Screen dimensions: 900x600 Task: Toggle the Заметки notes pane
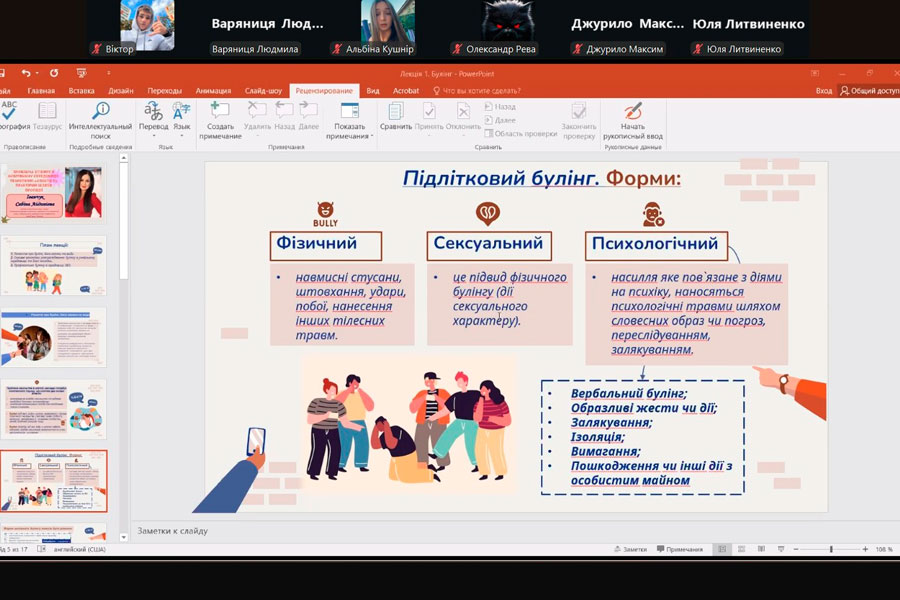pos(629,549)
